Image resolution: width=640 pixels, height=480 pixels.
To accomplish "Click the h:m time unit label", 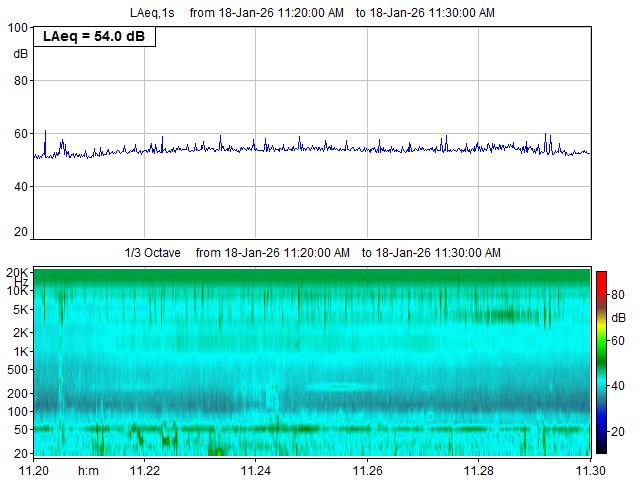I will [x=89, y=469].
